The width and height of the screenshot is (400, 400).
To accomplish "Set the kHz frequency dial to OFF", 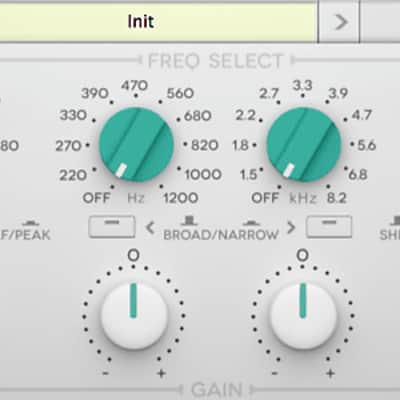I will tap(265, 198).
